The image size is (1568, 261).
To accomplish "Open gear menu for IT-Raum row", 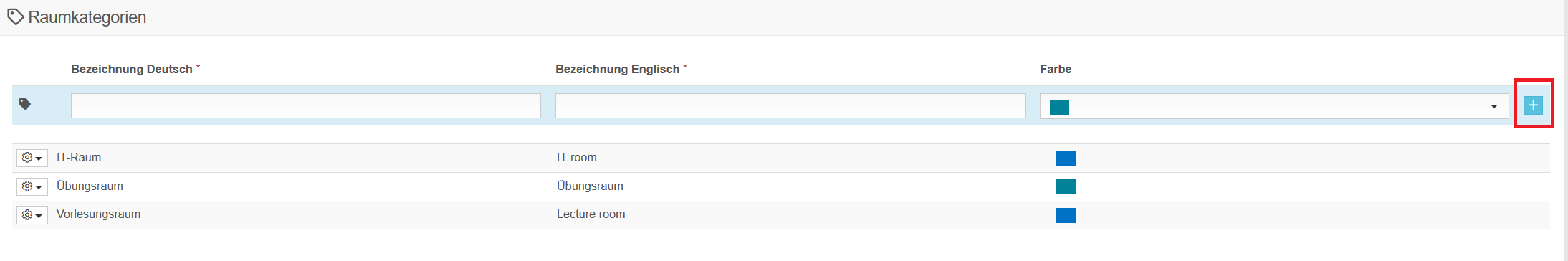I will point(32,158).
